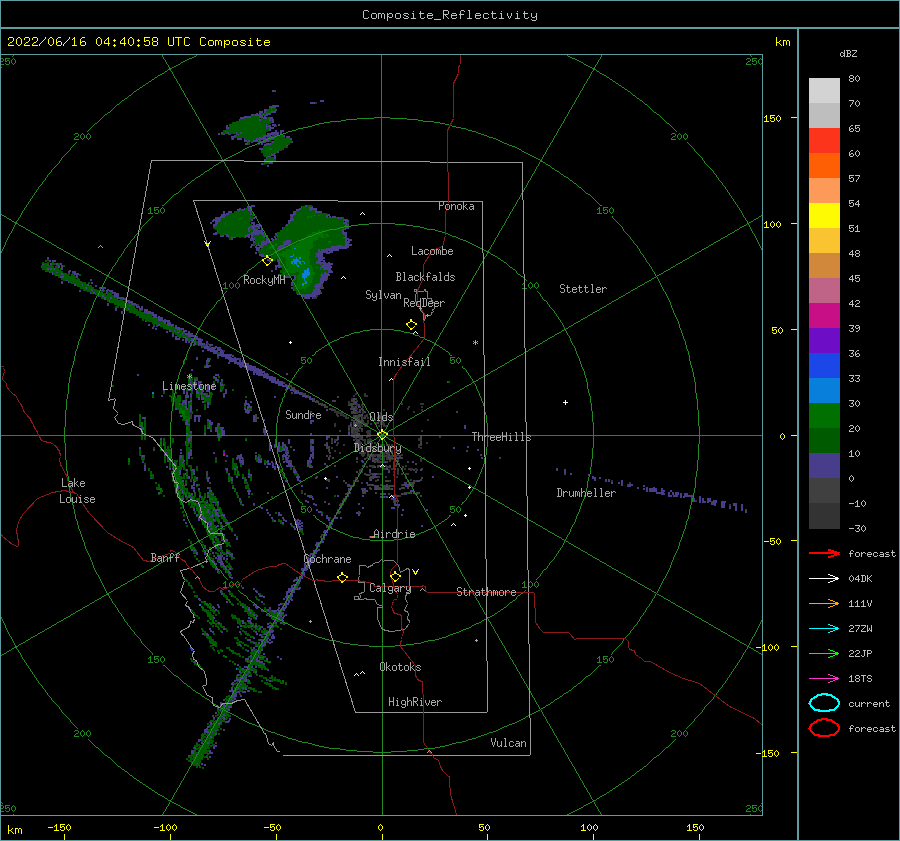This screenshot has height=841, width=900.
Task: Click the Sundre label
Action: click(x=303, y=414)
